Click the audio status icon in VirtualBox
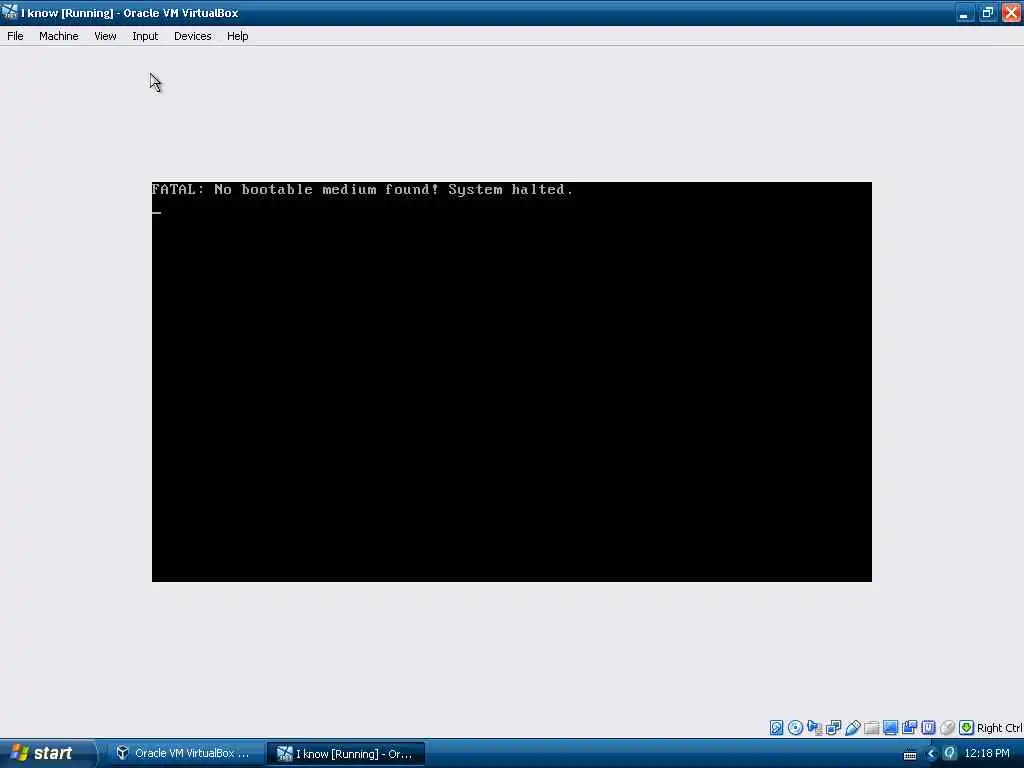This screenshot has height=768, width=1024. [x=814, y=728]
